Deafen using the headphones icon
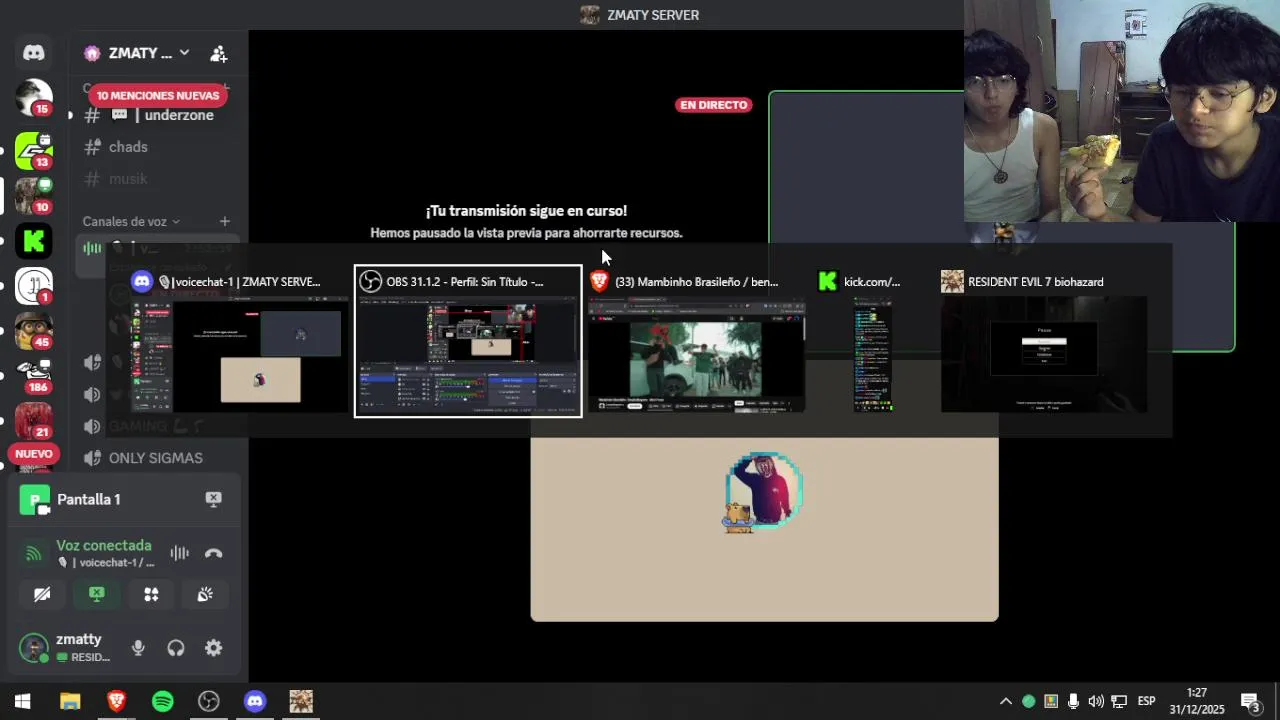The height and width of the screenshot is (720, 1280). click(x=176, y=648)
